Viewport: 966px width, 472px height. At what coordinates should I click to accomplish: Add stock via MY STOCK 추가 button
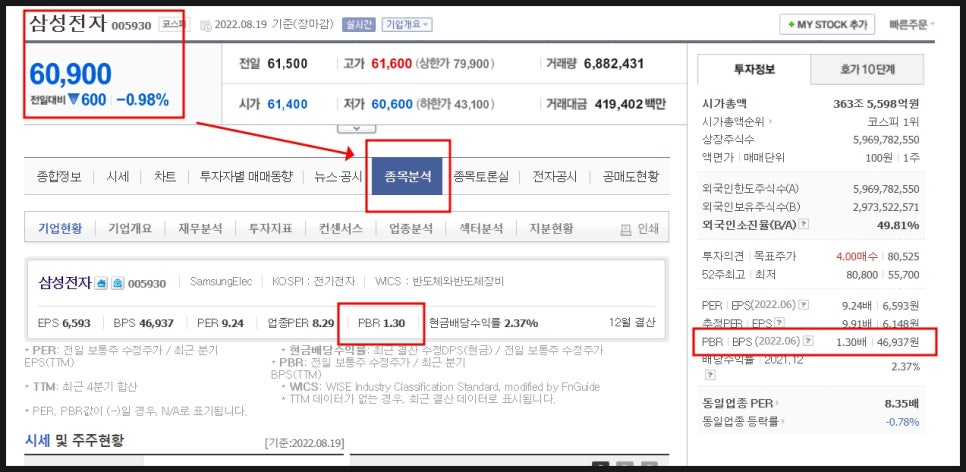[827, 25]
